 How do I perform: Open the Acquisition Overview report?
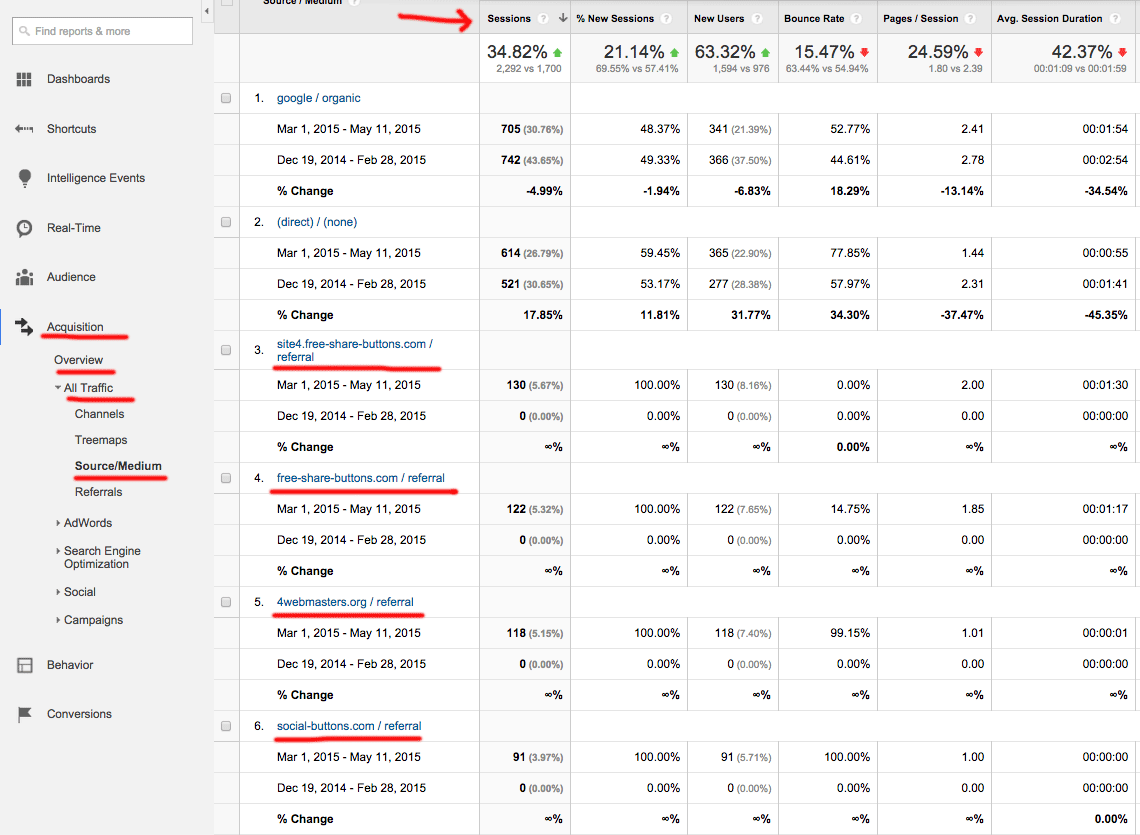[79, 360]
